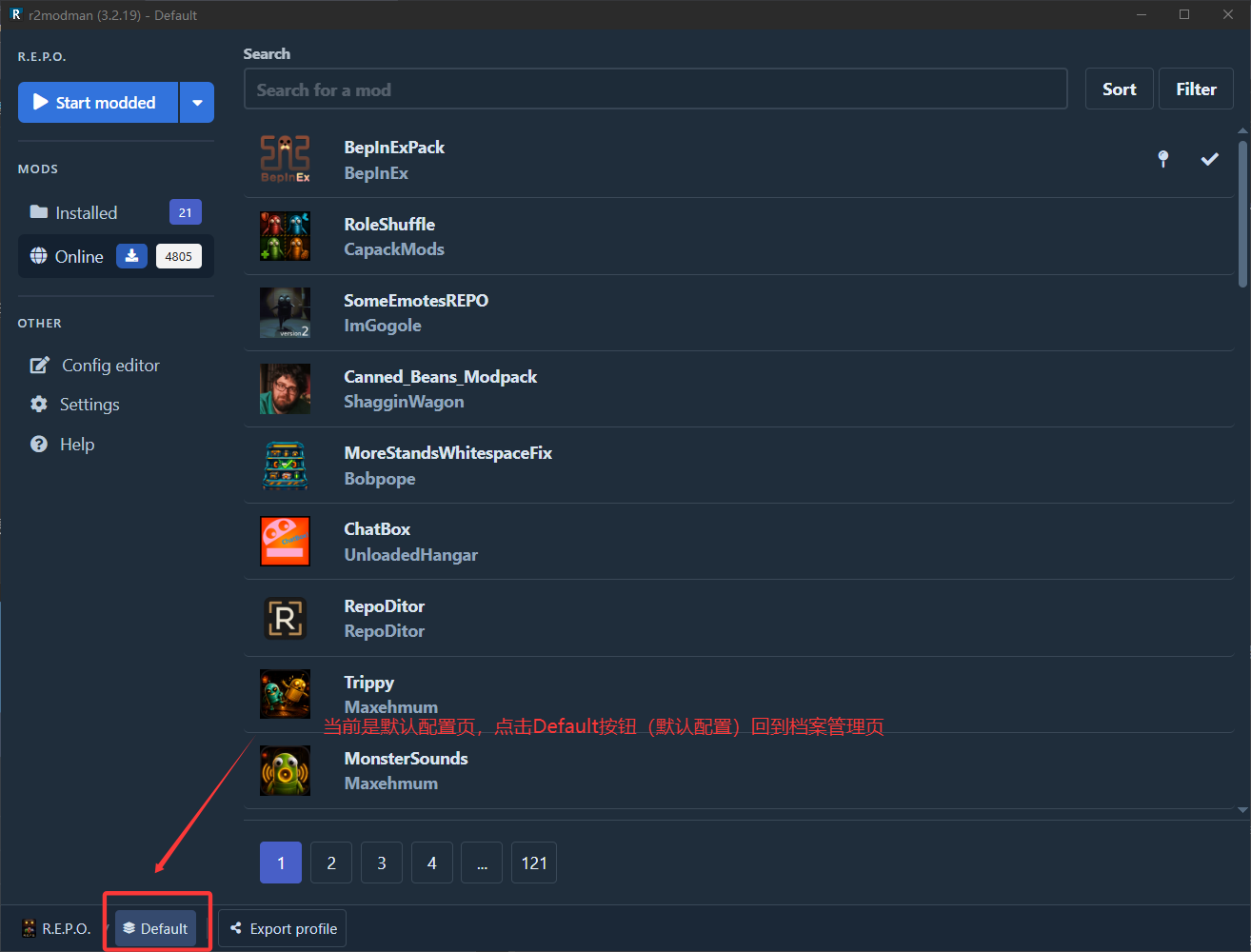1251x952 pixels.
Task: Click the author name ShagginWagon
Action: 404,402
